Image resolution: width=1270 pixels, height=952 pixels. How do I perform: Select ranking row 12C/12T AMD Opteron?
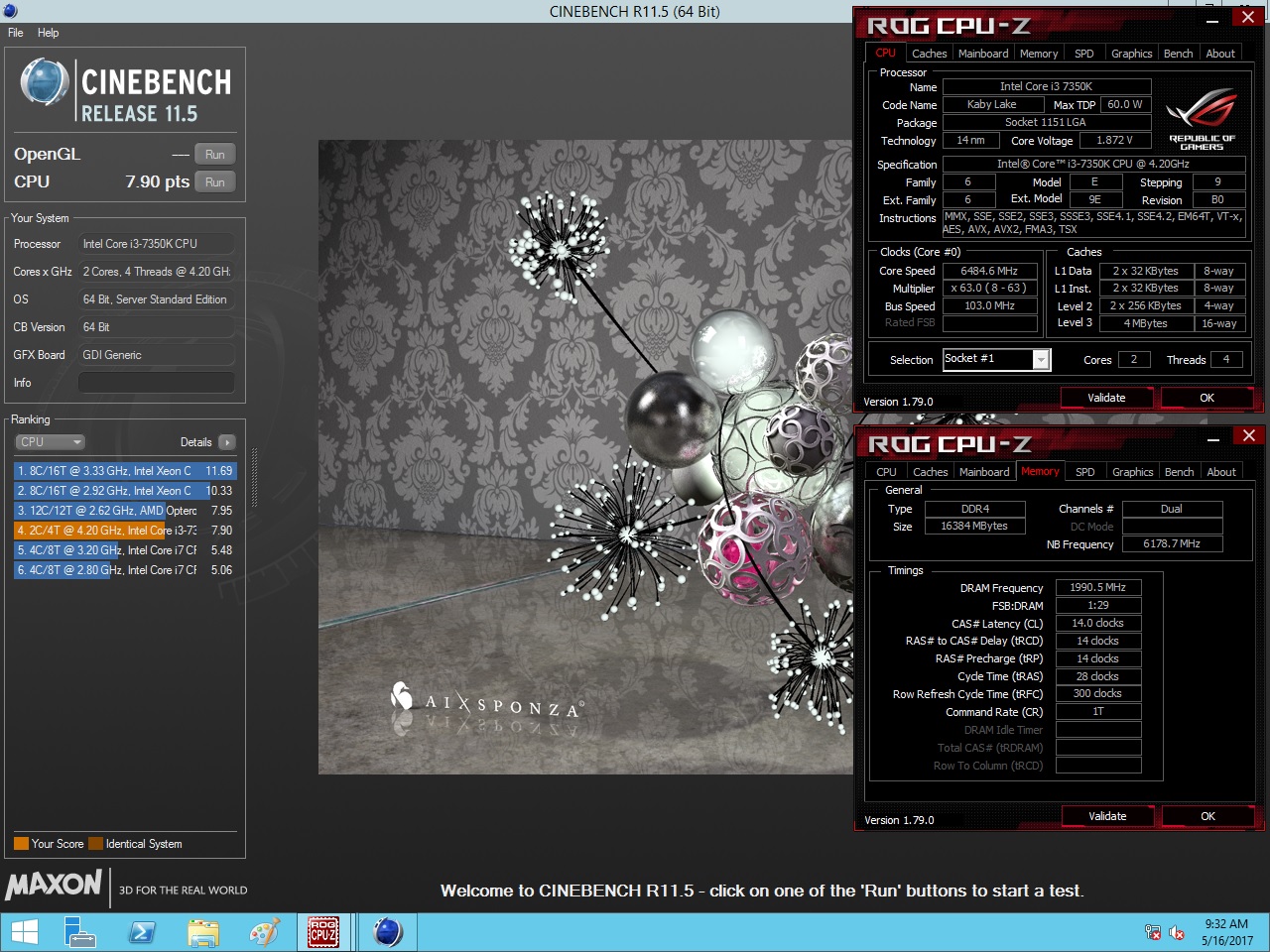(x=125, y=511)
